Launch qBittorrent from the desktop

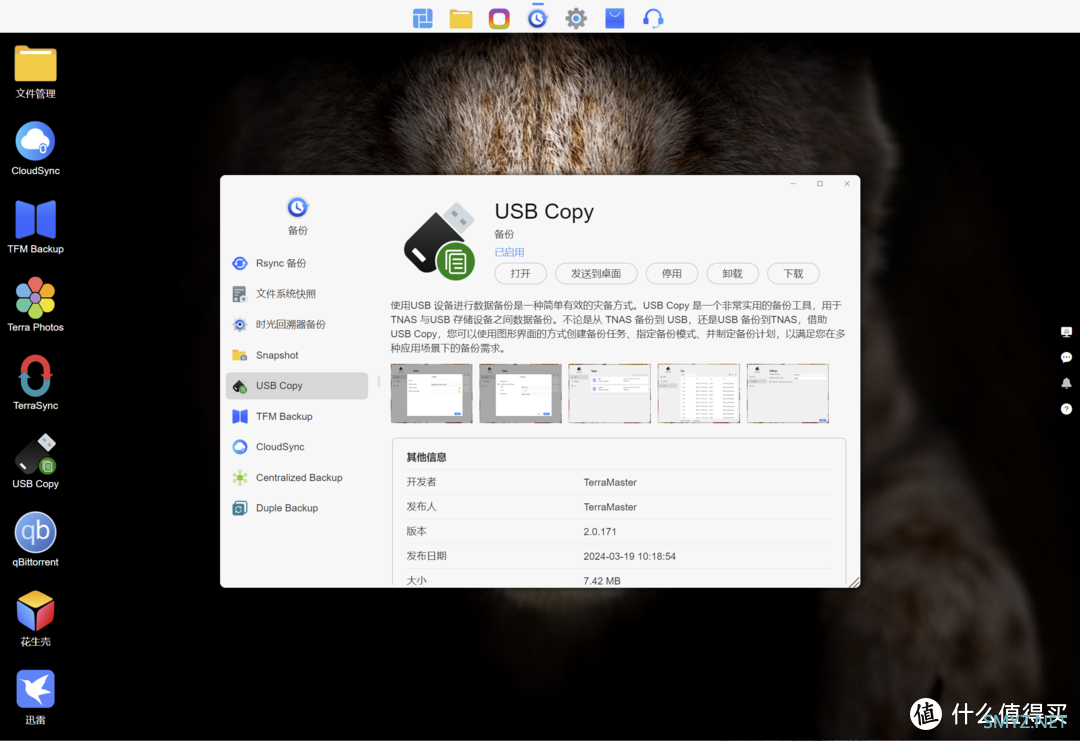[35, 540]
